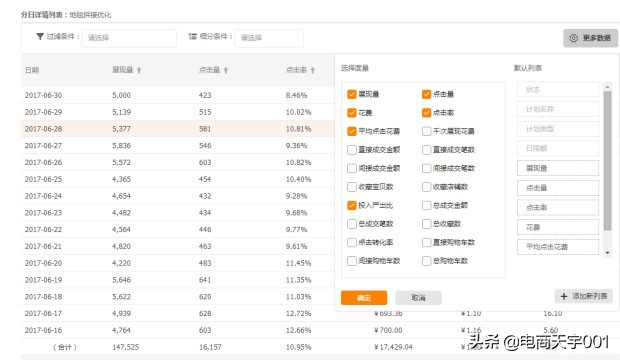Select 展现量 item in default list

click(x=558, y=168)
